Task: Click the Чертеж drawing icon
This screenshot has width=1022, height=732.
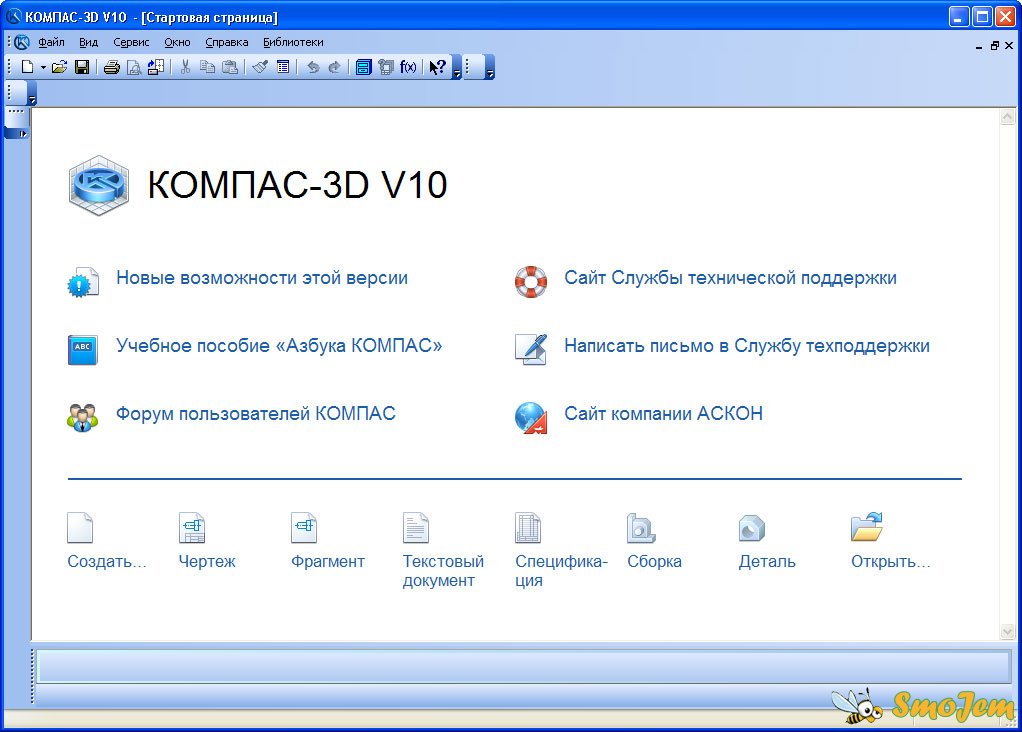Action: 192,527
